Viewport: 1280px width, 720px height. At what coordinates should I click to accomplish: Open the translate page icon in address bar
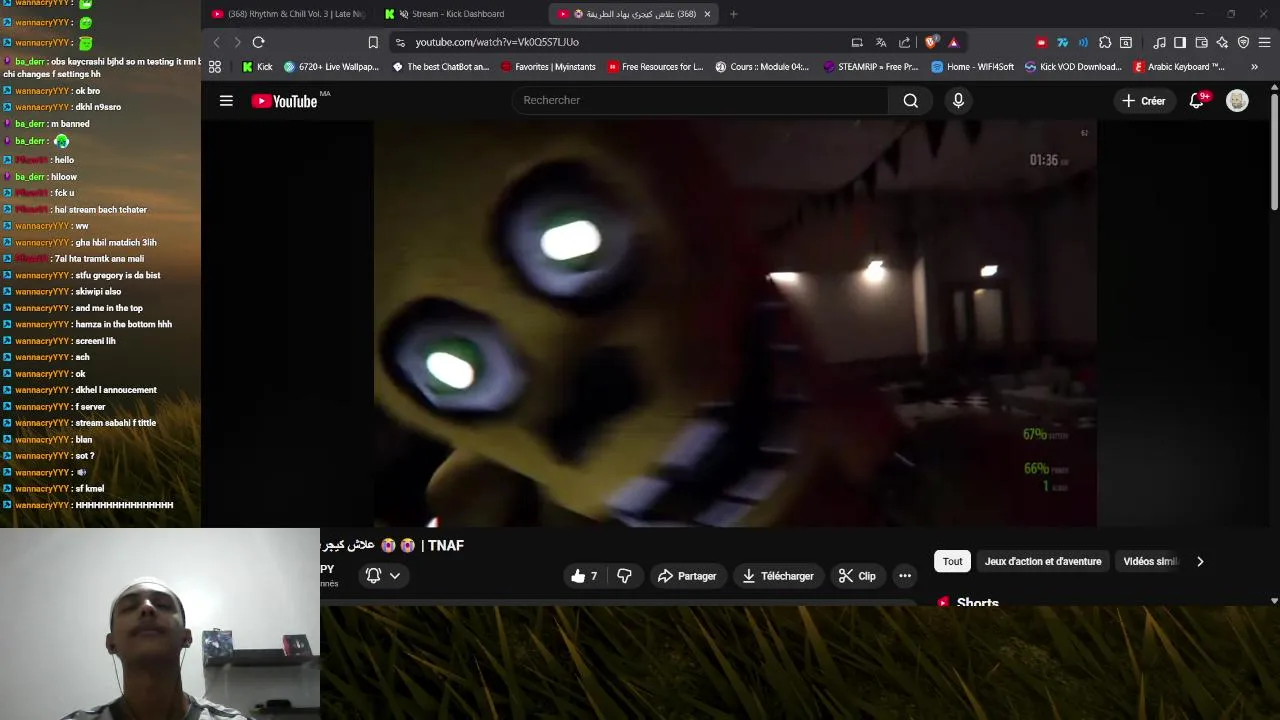881,42
